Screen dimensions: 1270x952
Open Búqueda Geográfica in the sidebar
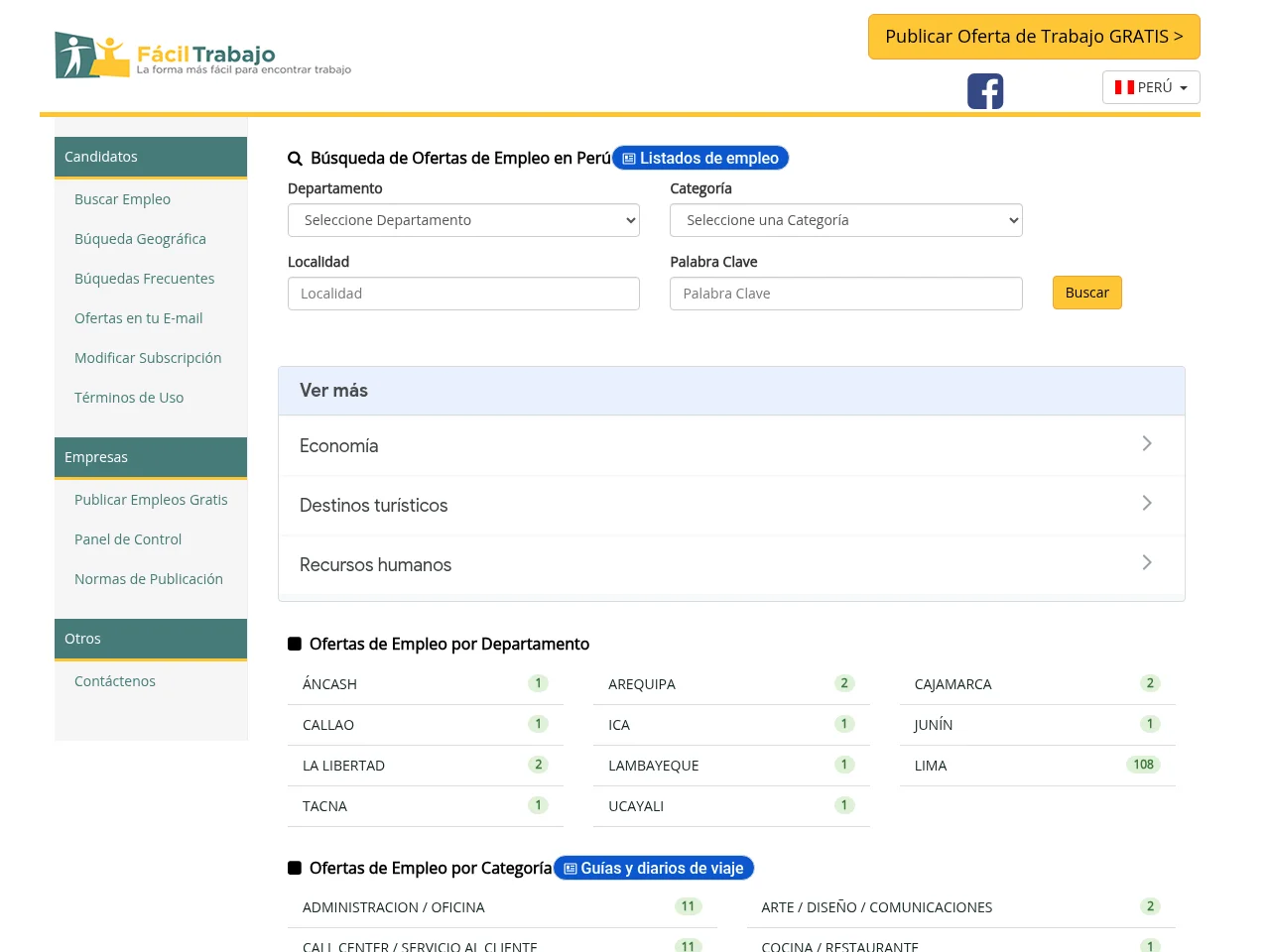tap(141, 239)
